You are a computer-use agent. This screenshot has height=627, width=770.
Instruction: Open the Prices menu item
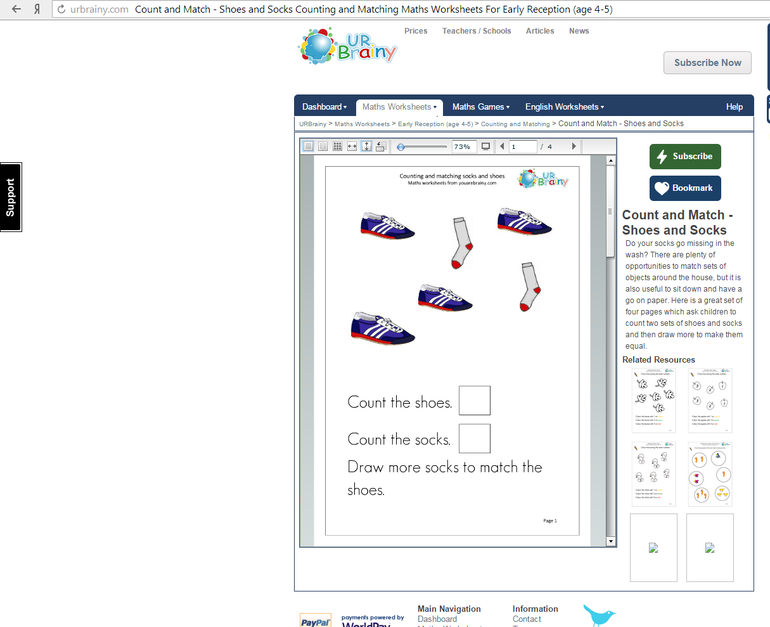(x=416, y=31)
